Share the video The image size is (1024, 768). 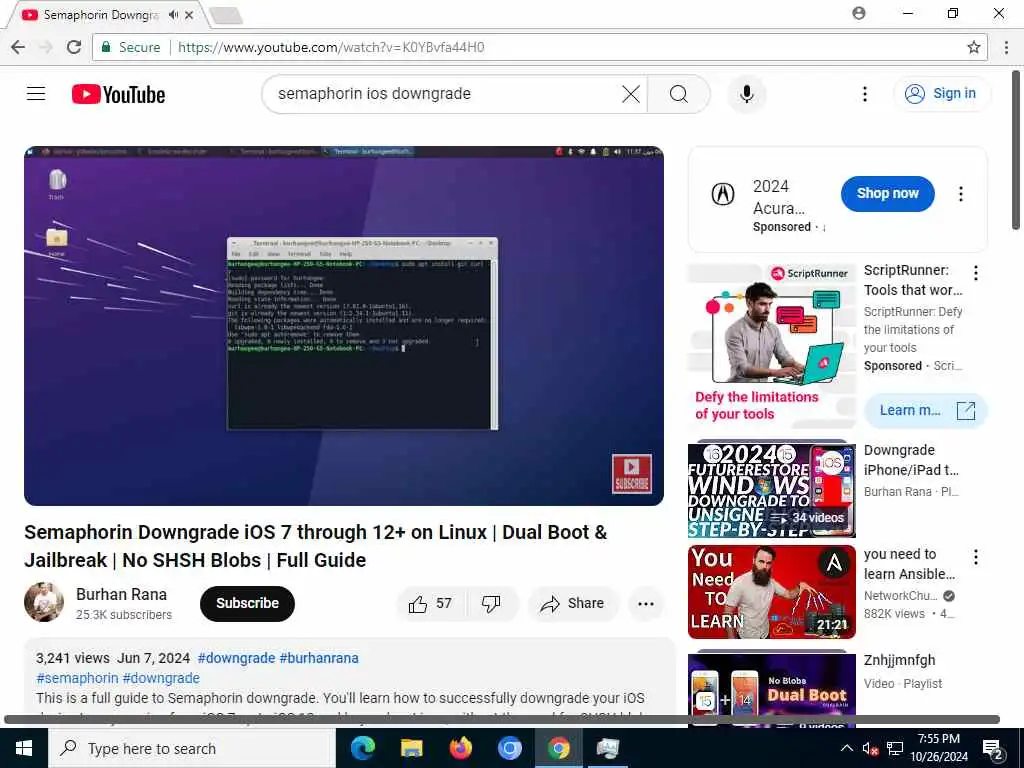573,603
